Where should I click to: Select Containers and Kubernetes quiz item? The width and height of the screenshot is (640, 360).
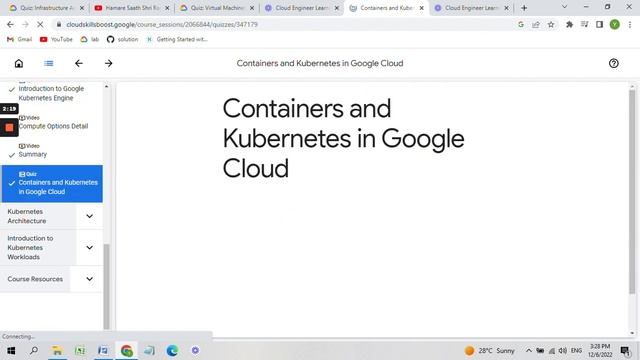52,184
